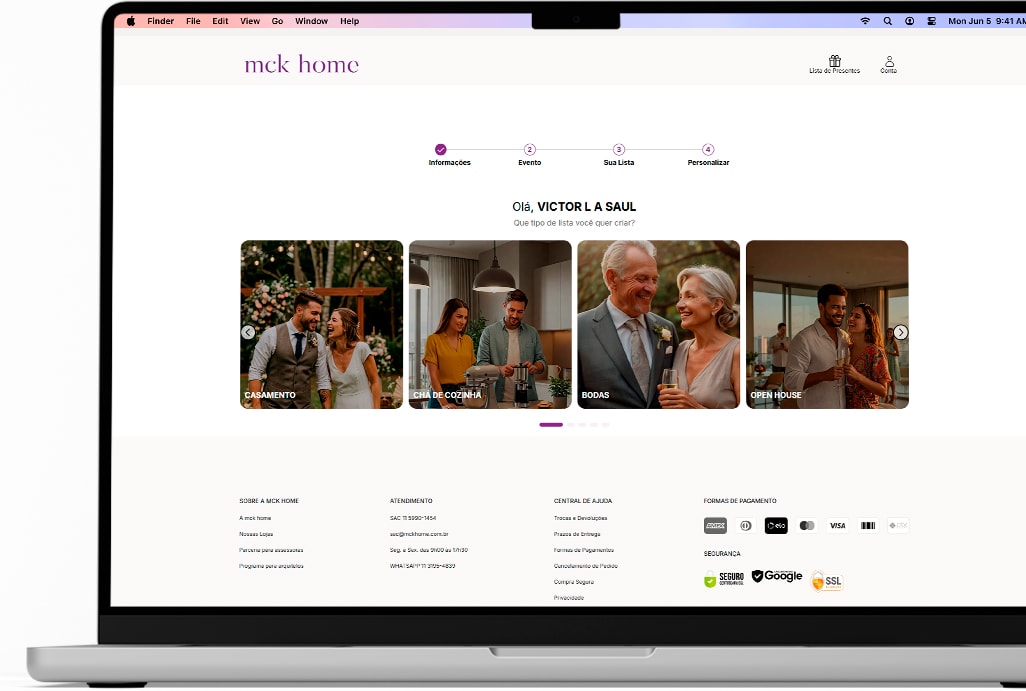The image size is (1026, 691).
Task: Click the Mastercard payment icon
Action: 807,526
